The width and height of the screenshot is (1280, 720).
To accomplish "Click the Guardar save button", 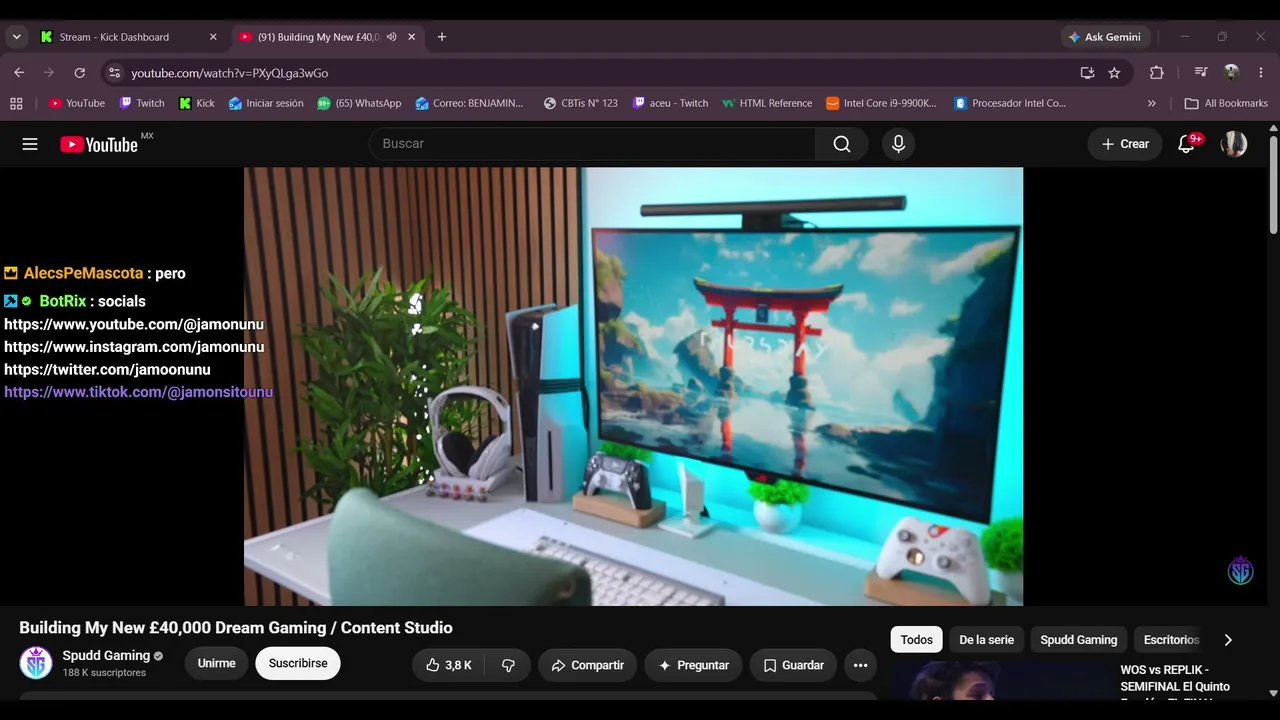I will (x=793, y=665).
